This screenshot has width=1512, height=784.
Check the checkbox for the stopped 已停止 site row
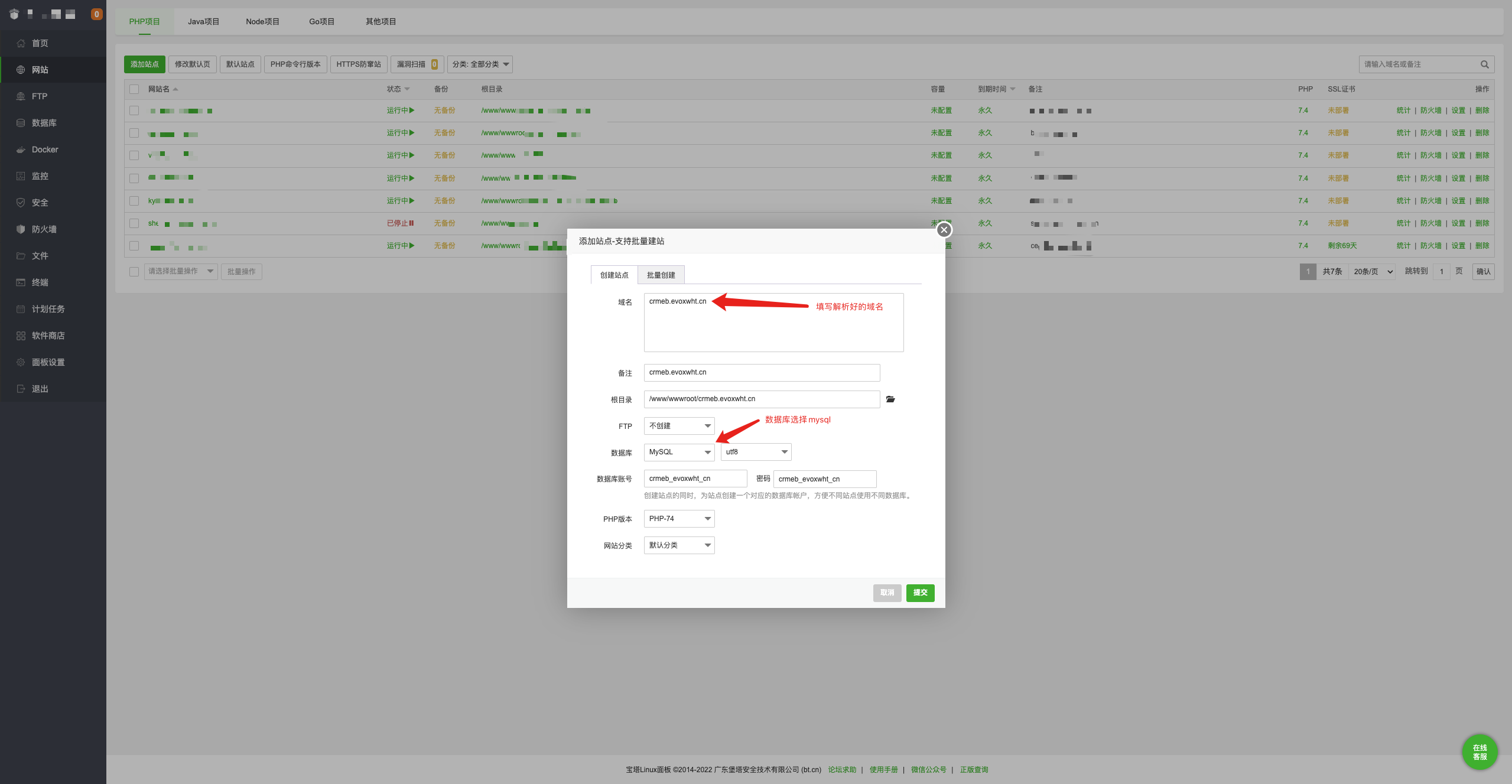tap(134, 223)
